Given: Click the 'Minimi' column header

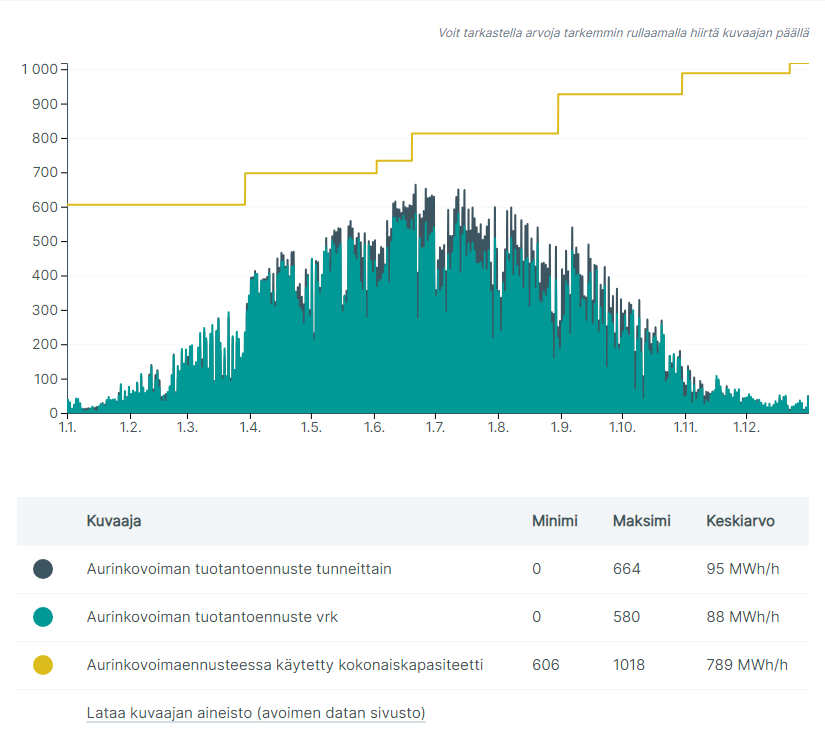Looking at the screenshot, I should pos(555,521).
